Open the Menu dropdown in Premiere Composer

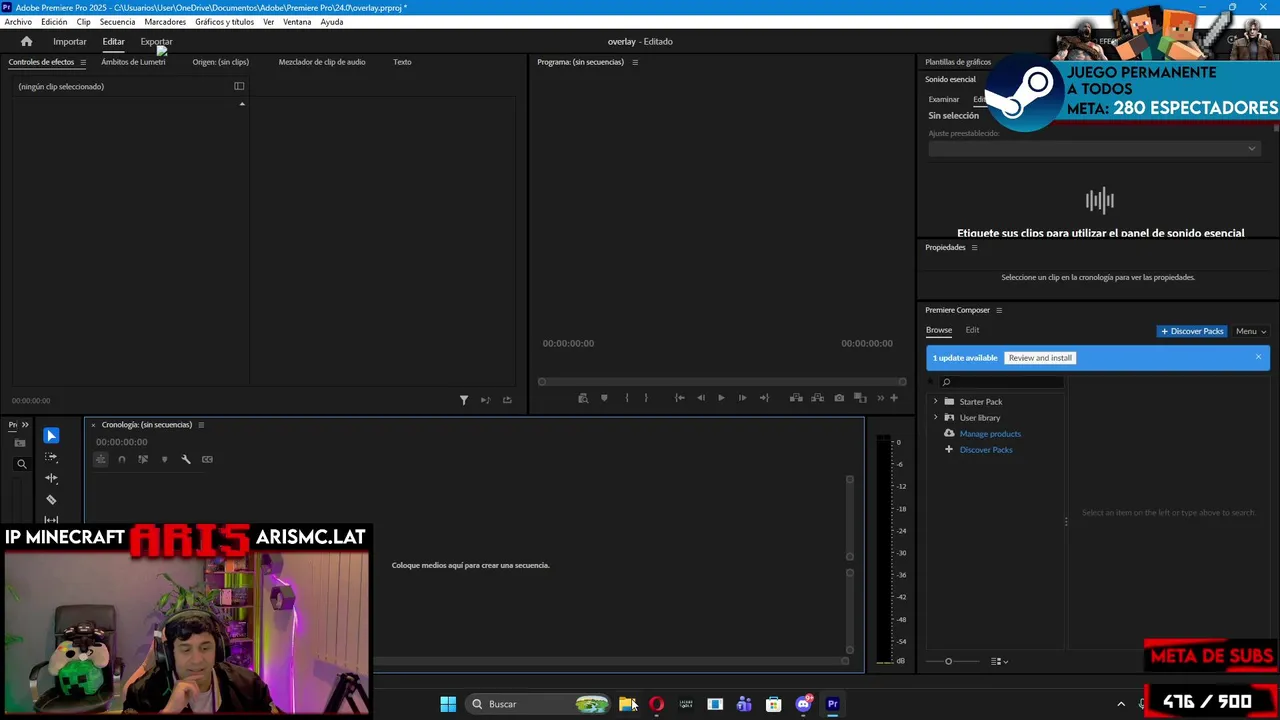(x=1251, y=331)
